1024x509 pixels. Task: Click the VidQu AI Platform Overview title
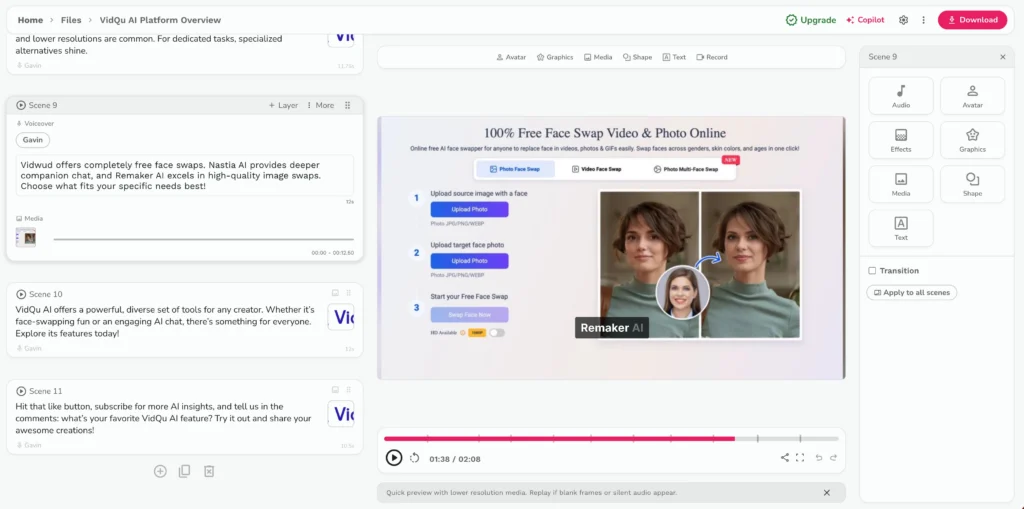(161, 20)
